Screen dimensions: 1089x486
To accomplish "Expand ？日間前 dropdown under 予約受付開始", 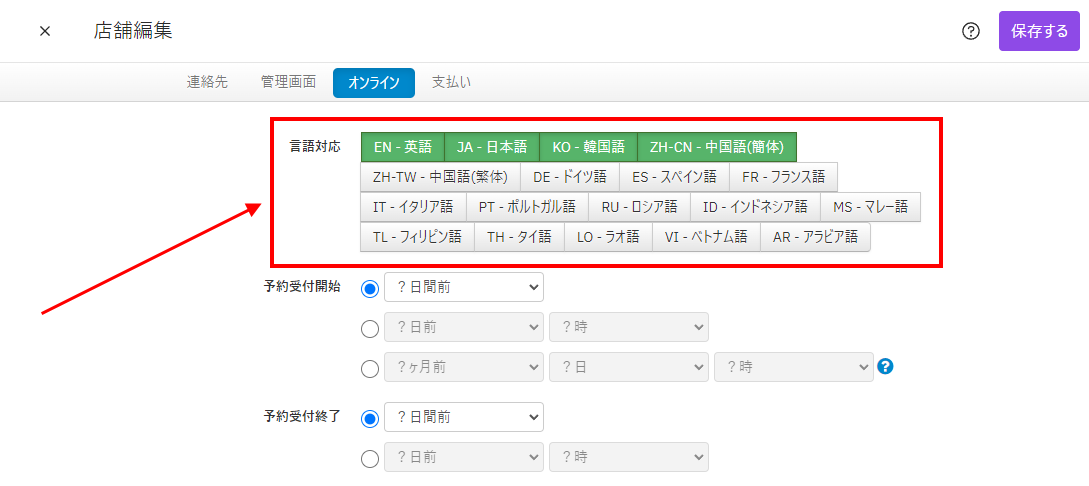I will point(463,288).
